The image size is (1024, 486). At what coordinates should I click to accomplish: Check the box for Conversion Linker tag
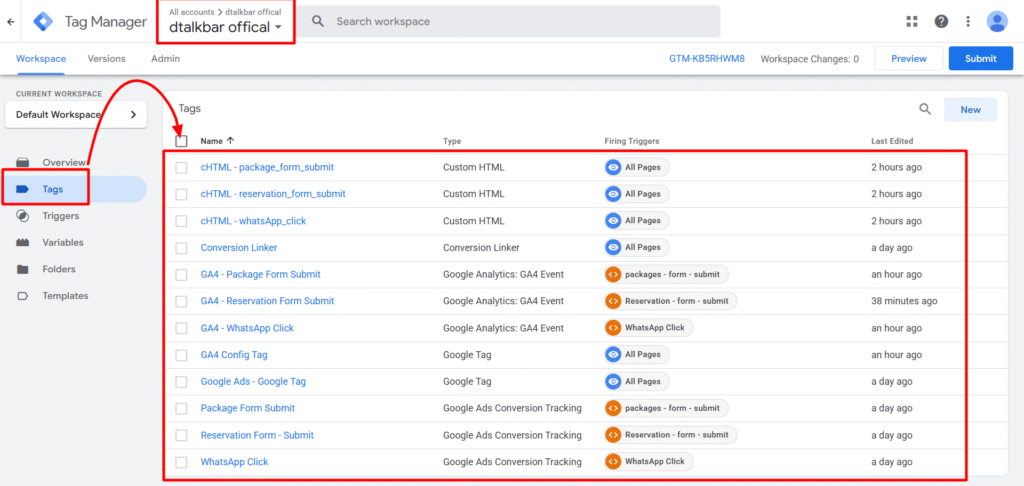[181, 248]
